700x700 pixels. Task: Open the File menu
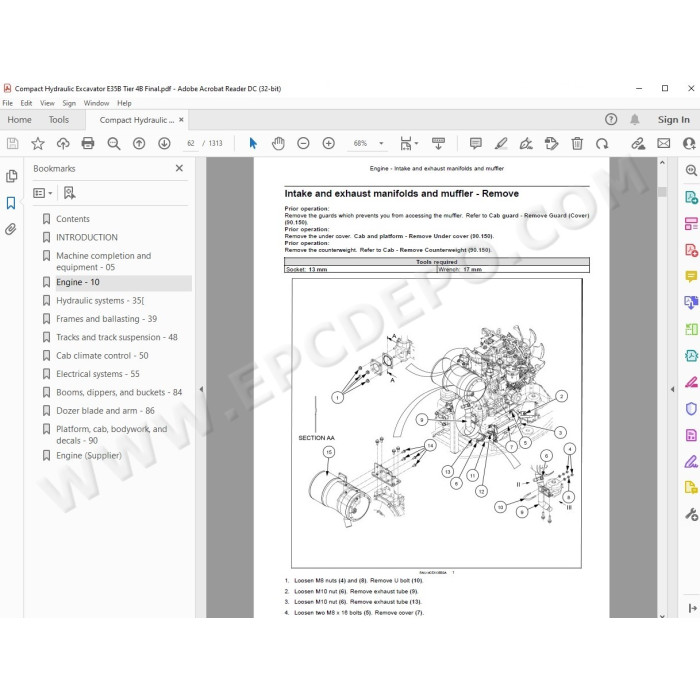(x=8, y=103)
